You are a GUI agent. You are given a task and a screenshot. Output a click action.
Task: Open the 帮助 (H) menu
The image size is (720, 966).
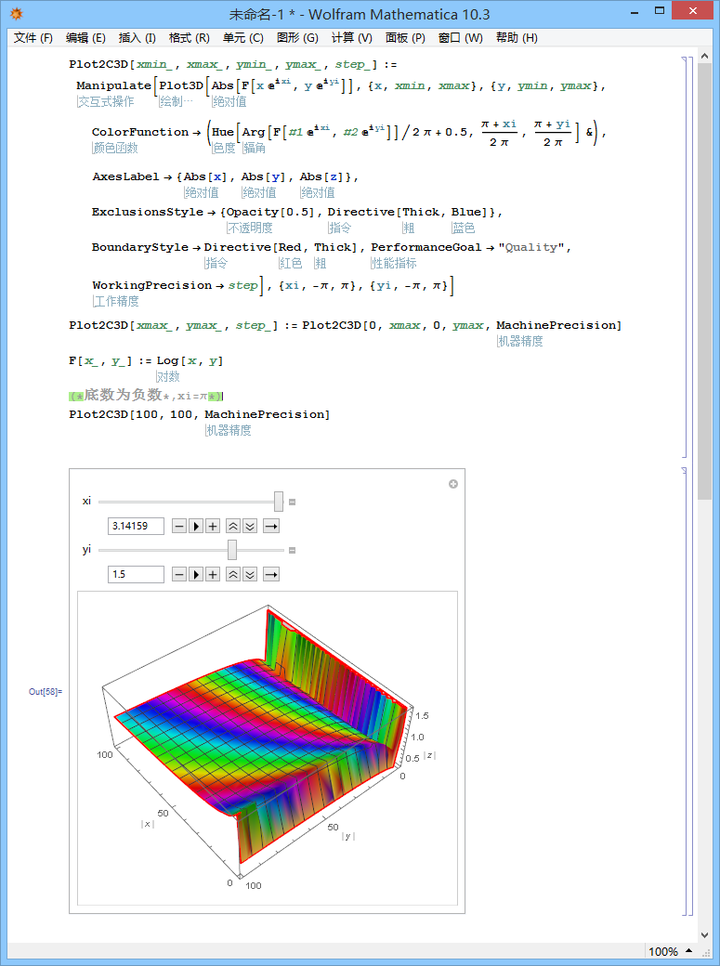pyautogui.click(x=516, y=38)
